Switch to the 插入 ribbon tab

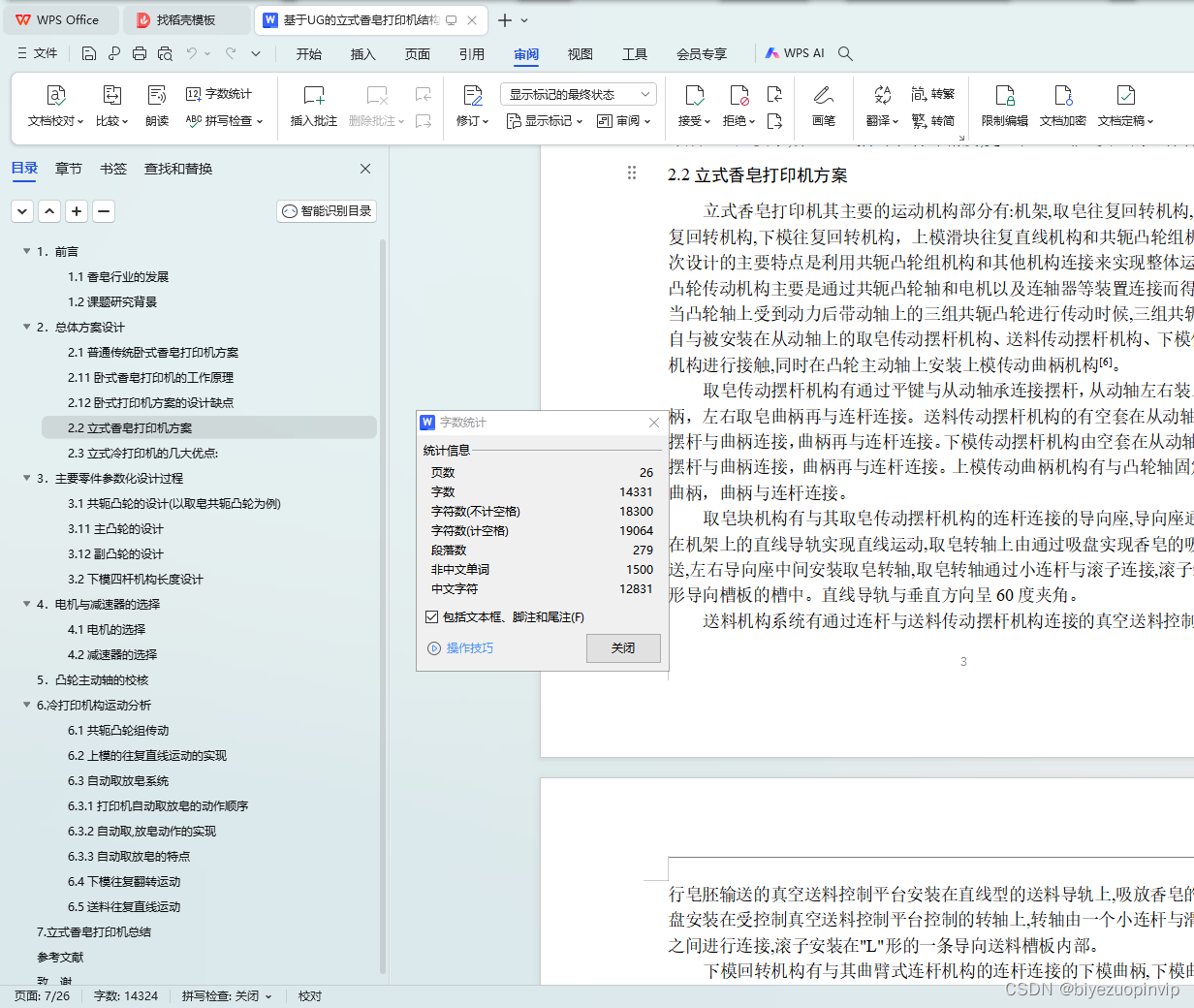coord(362,54)
